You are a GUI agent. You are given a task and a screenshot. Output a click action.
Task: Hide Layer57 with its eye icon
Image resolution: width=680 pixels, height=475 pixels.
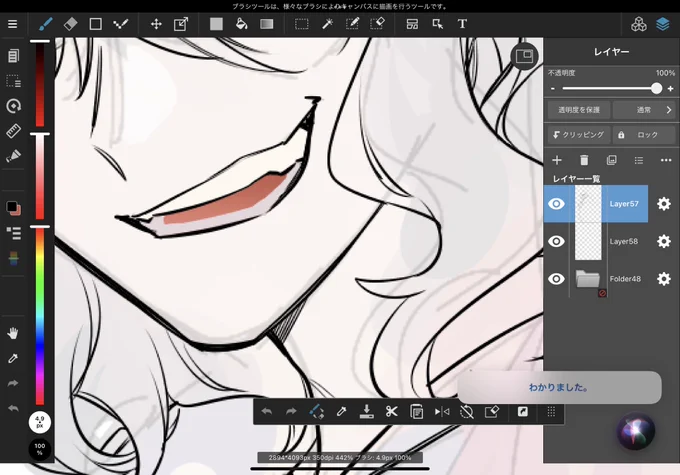point(556,204)
